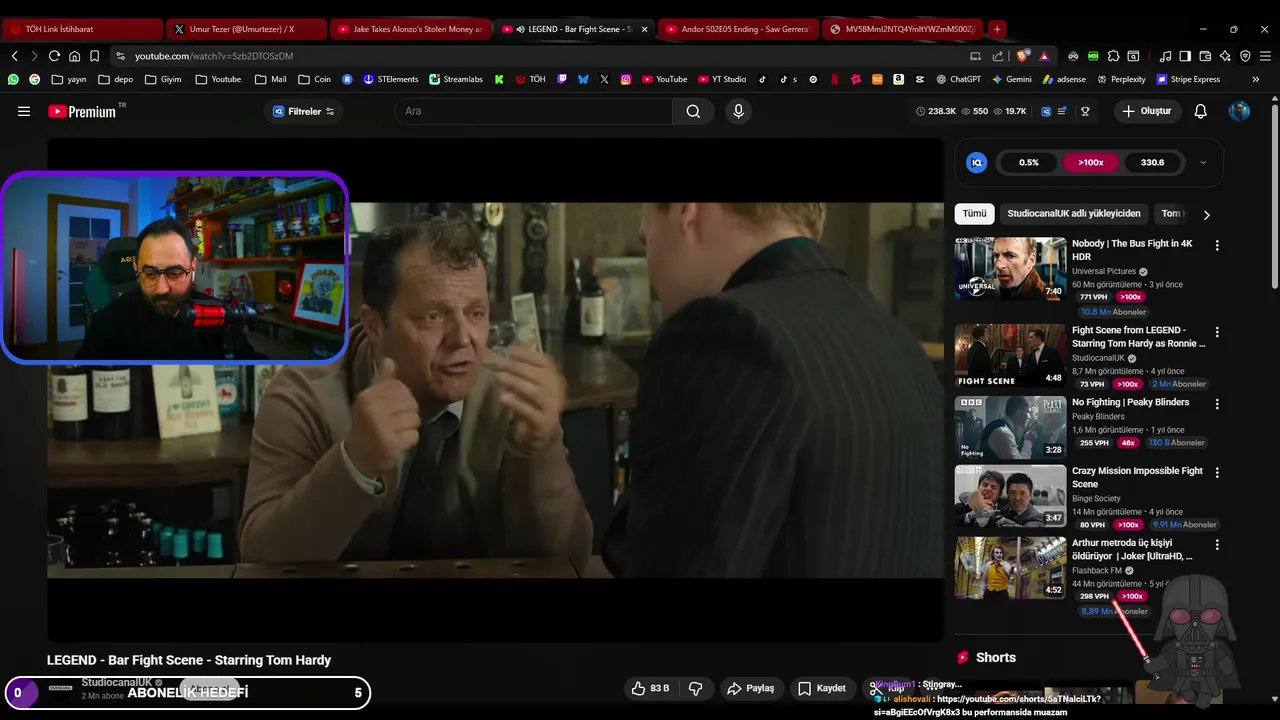The width and height of the screenshot is (1280, 720).
Task: Bookmark this page with the bookmark icon
Action: (x=94, y=56)
